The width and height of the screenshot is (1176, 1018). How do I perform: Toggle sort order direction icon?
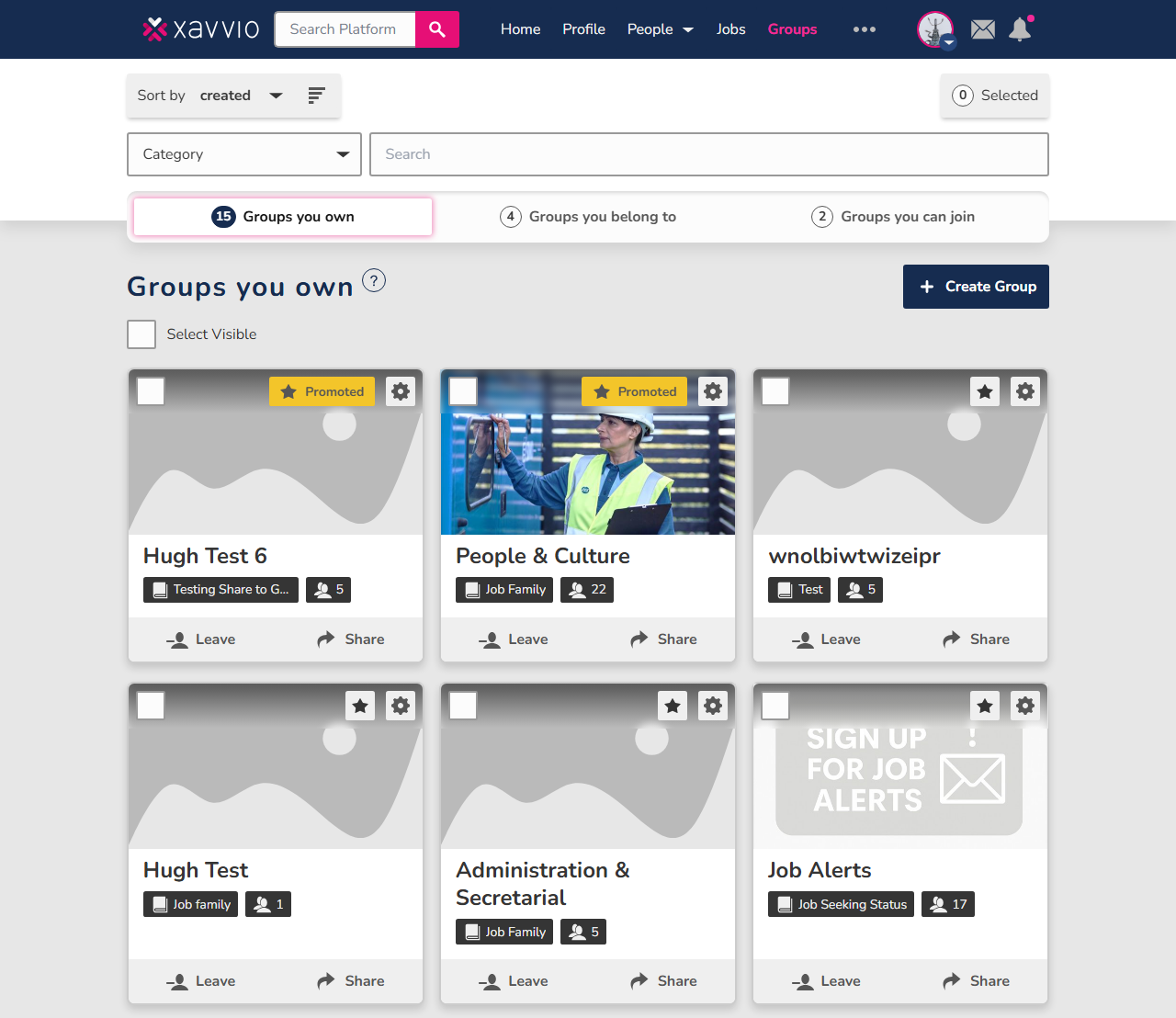click(x=316, y=96)
